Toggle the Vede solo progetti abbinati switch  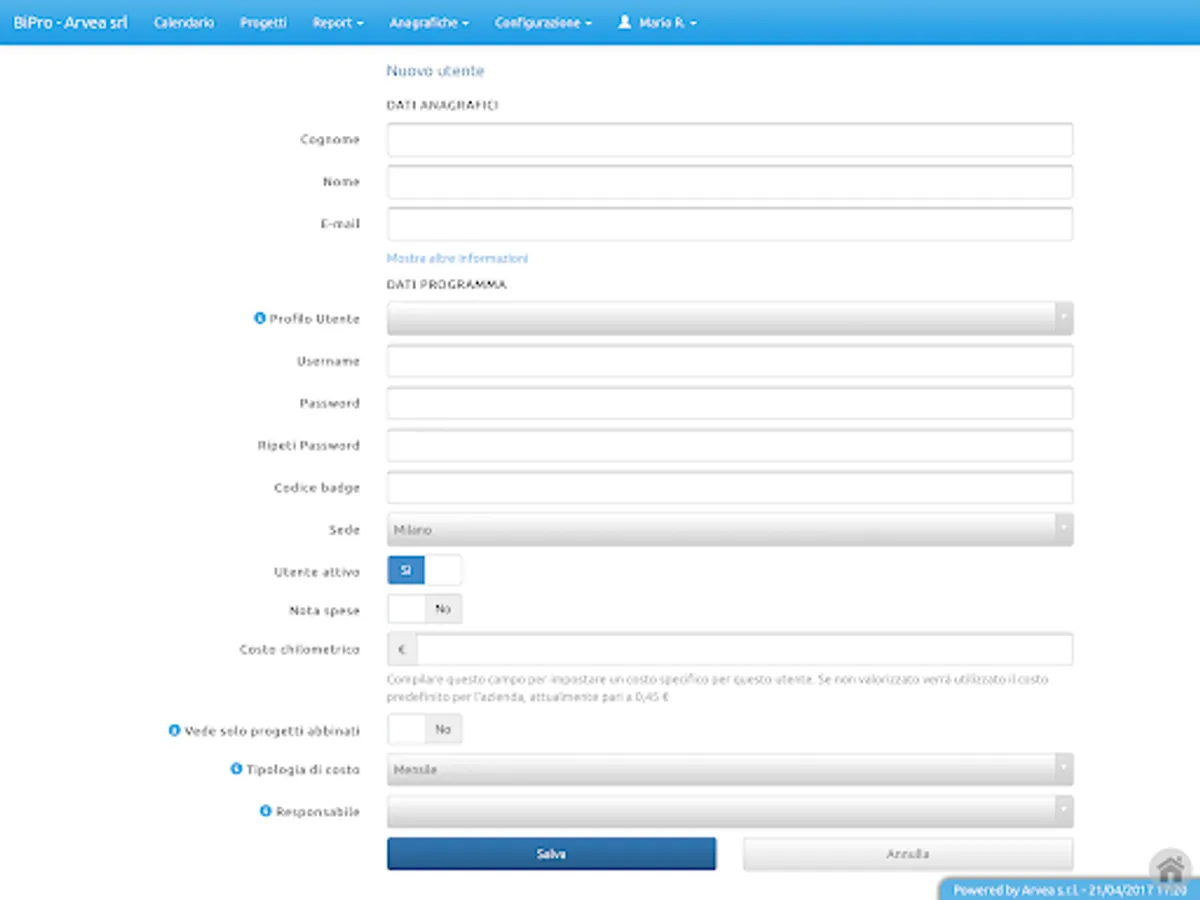(x=425, y=730)
